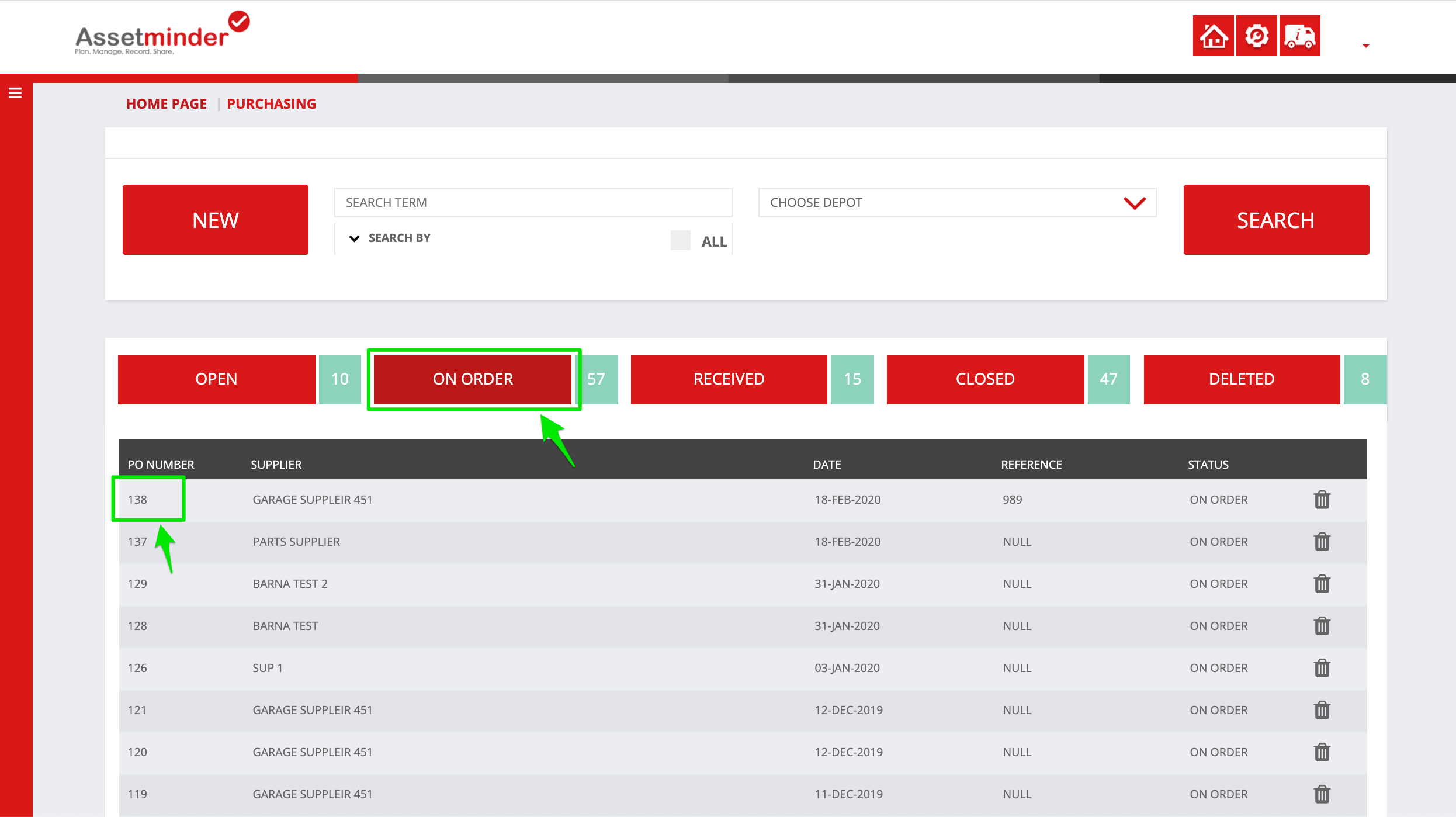Open the maintenance wrench gear icon
Image resolution: width=1456 pixels, height=817 pixels.
pyautogui.click(x=1256, y=36)
